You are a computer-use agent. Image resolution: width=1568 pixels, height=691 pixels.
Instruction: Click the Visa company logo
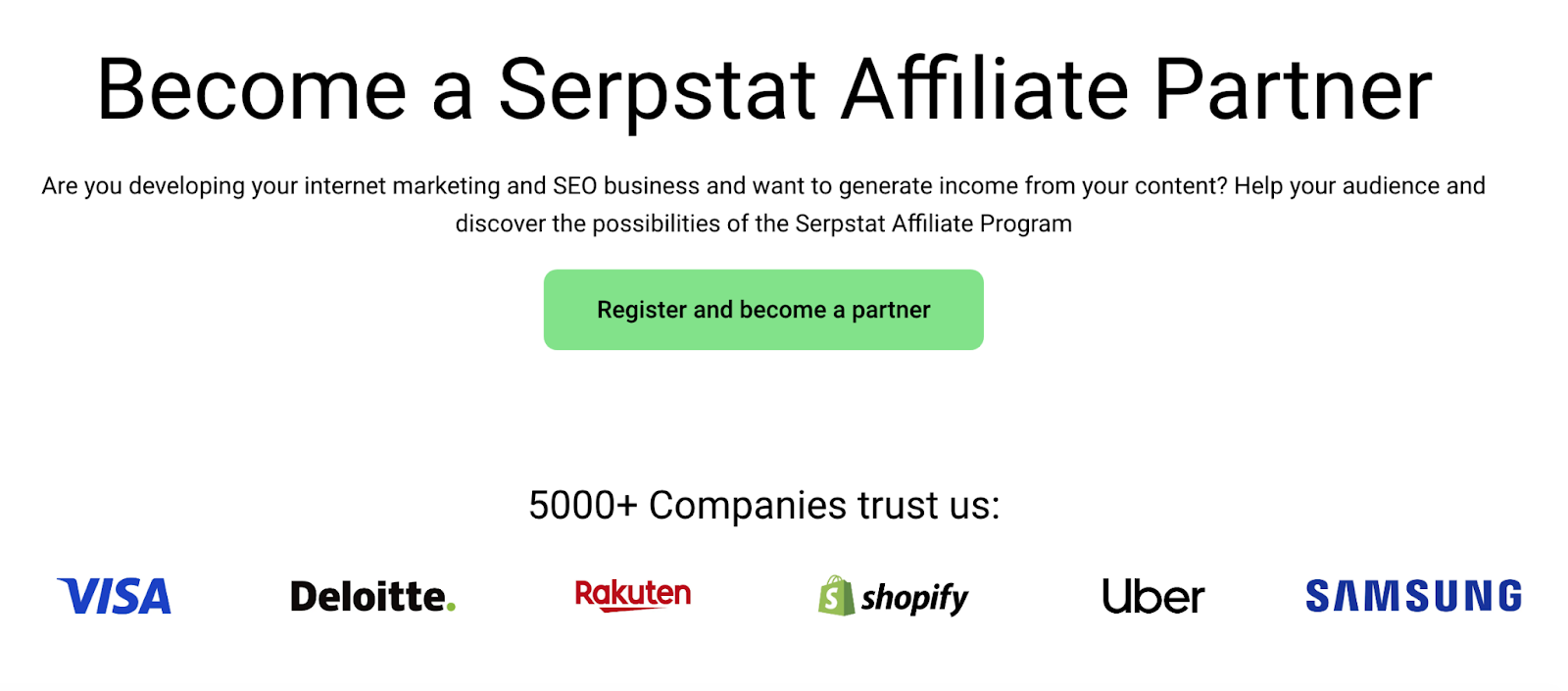coord(115,596)
